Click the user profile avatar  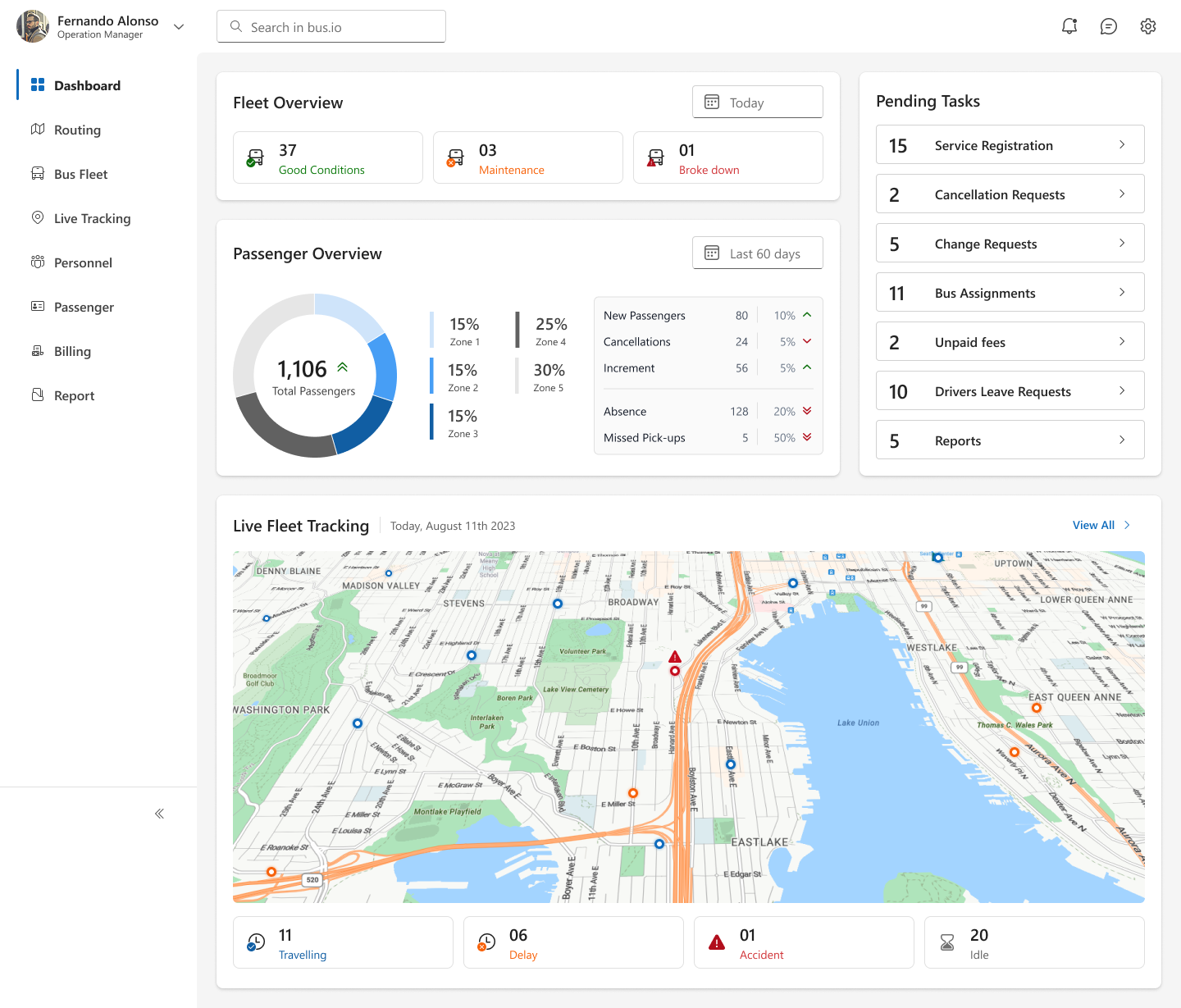point(33,26)
